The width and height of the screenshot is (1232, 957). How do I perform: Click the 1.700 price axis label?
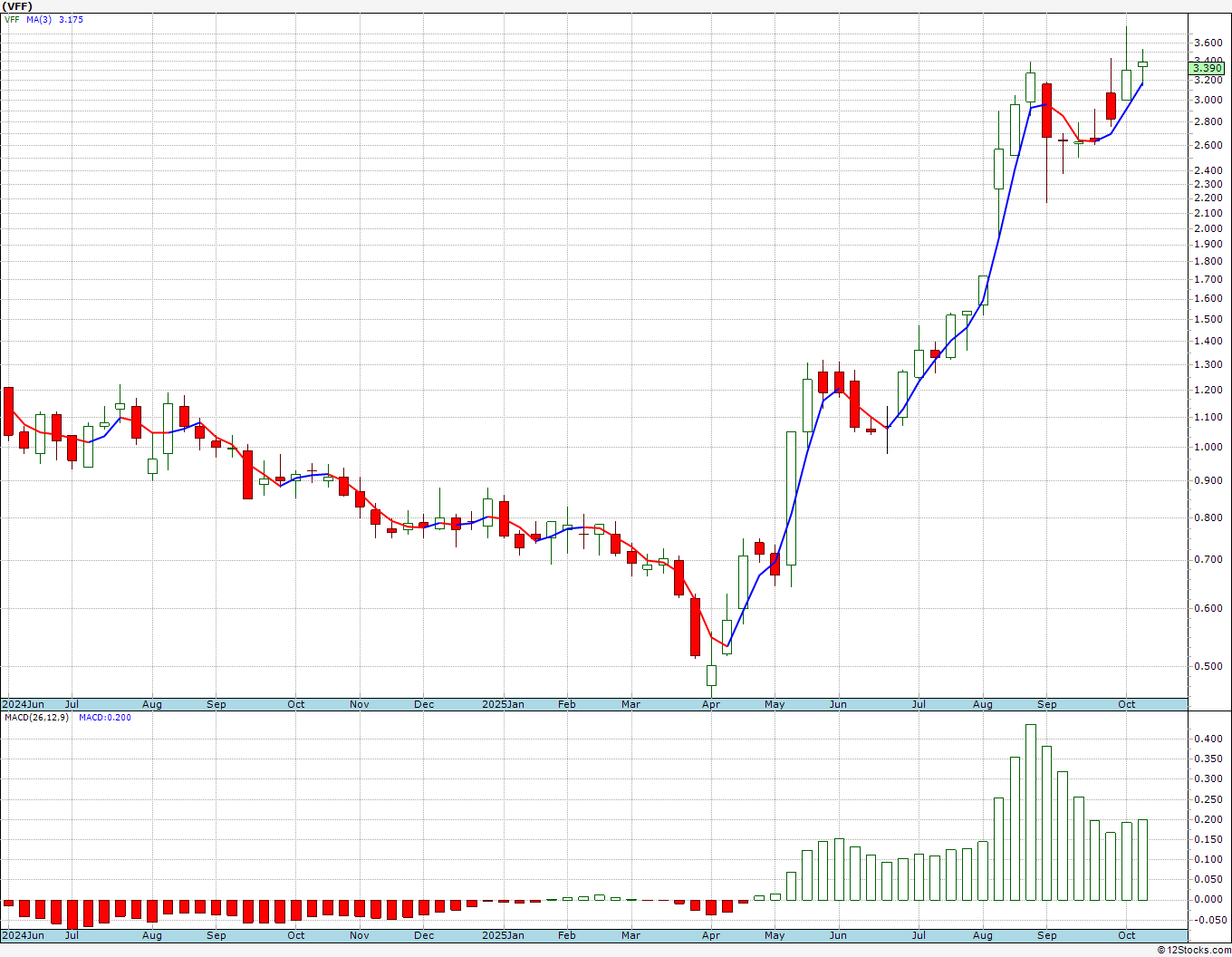1208,280
